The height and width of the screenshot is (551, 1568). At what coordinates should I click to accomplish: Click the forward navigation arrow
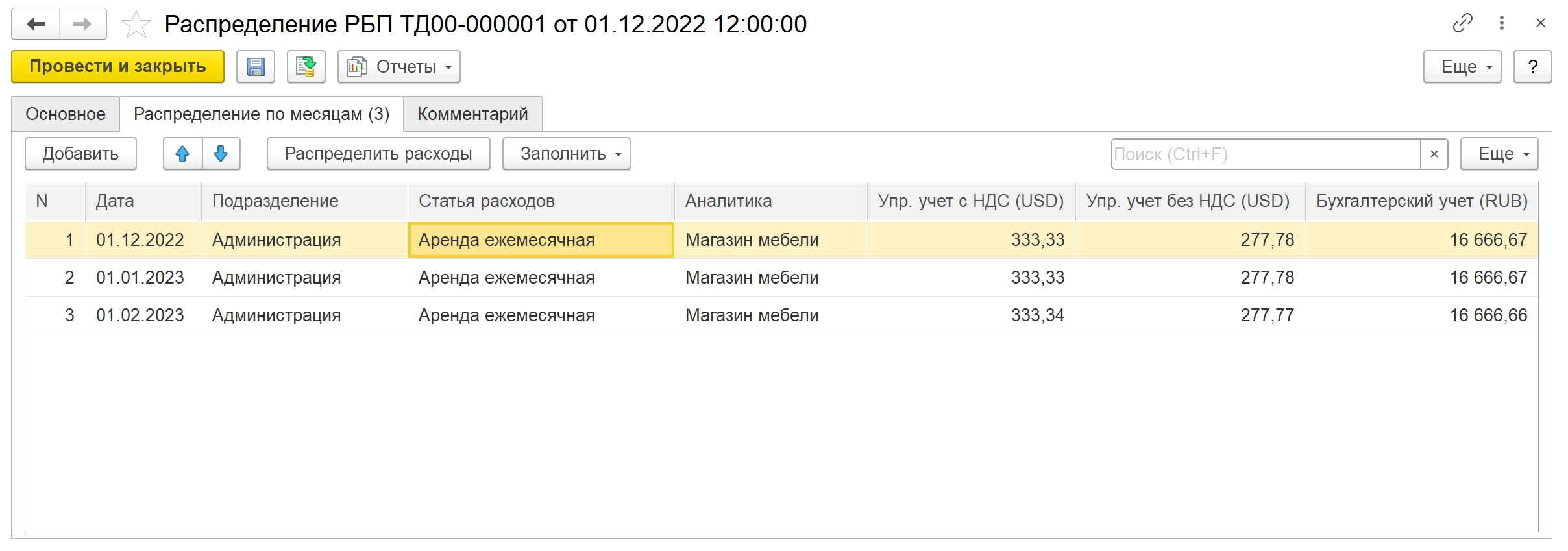(x=82, y=24)
